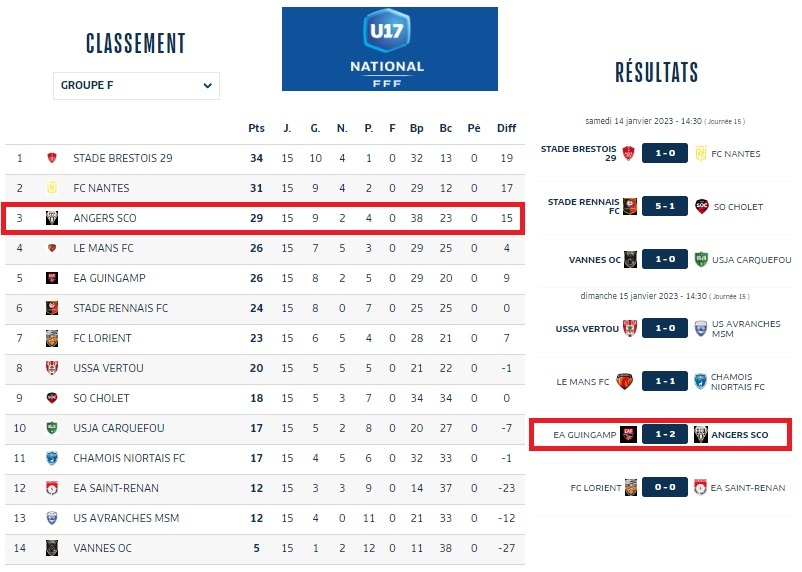Click the SO Cholet crest in results
The image size is (802, 572).
click(702, 207)
